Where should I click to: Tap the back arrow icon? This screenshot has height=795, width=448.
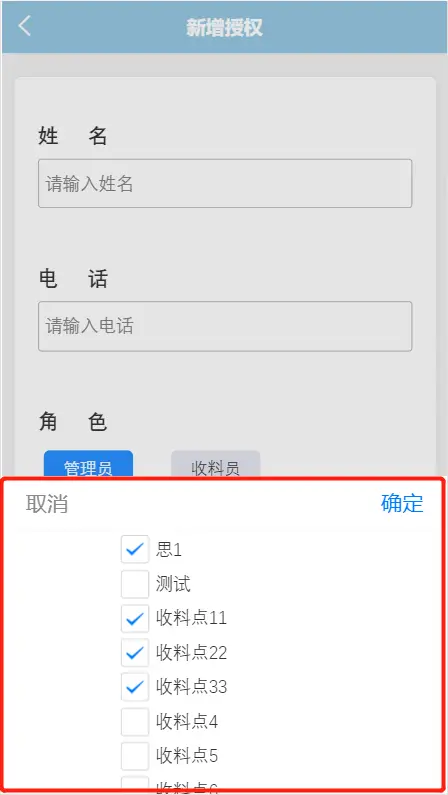click(24, 26)
